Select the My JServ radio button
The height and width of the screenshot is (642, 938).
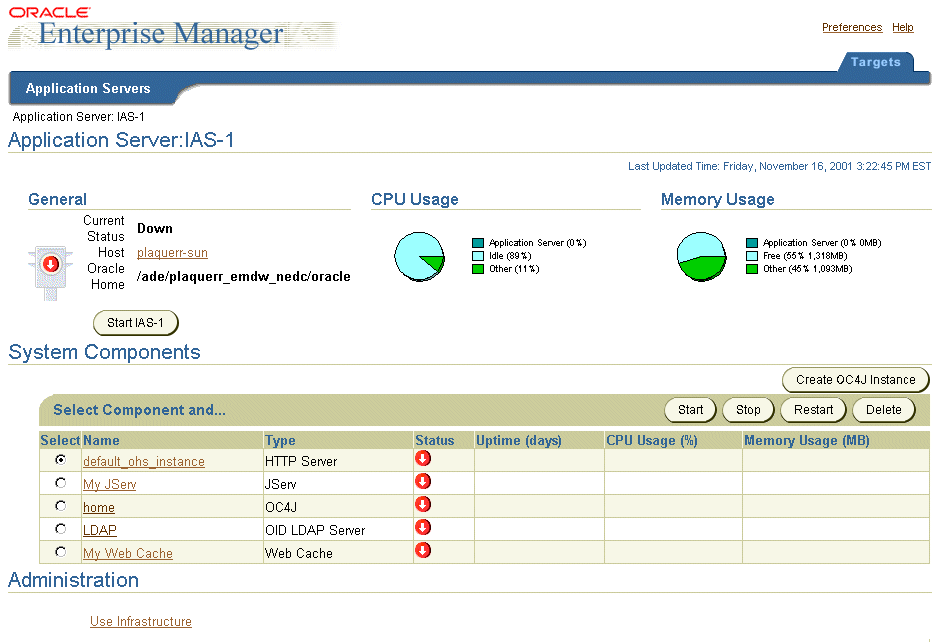click(x=60, y=482)
